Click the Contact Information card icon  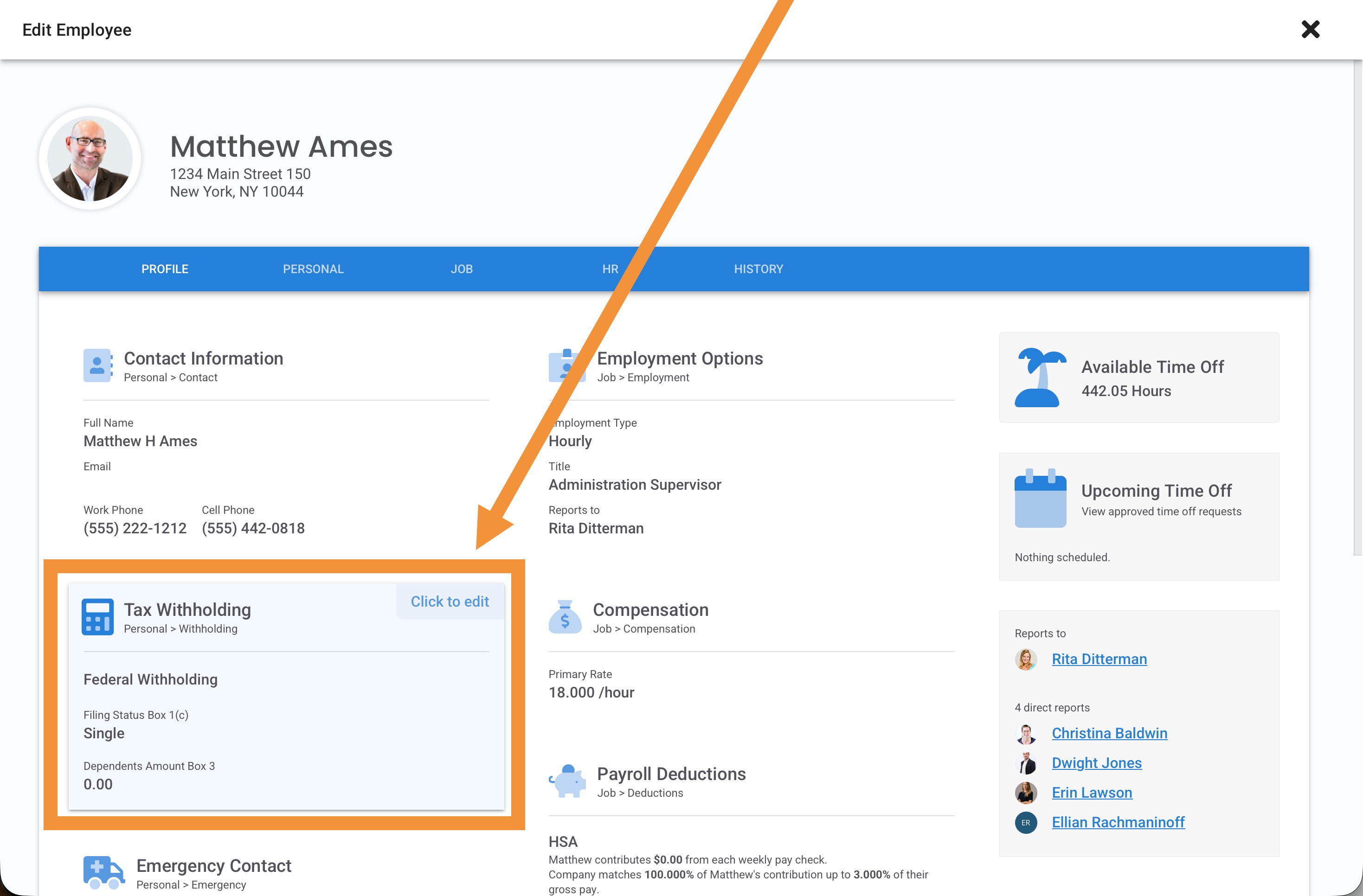click(x=97, y=365)
